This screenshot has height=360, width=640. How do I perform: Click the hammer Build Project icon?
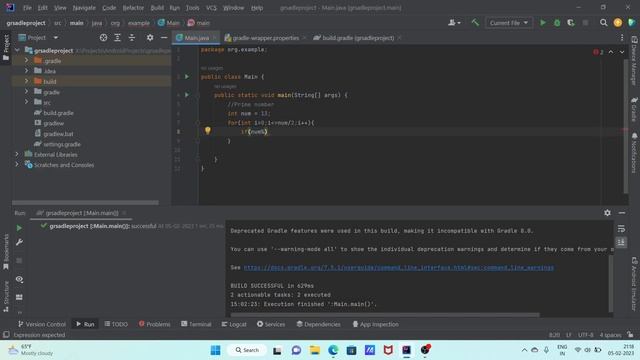[475, 23]
